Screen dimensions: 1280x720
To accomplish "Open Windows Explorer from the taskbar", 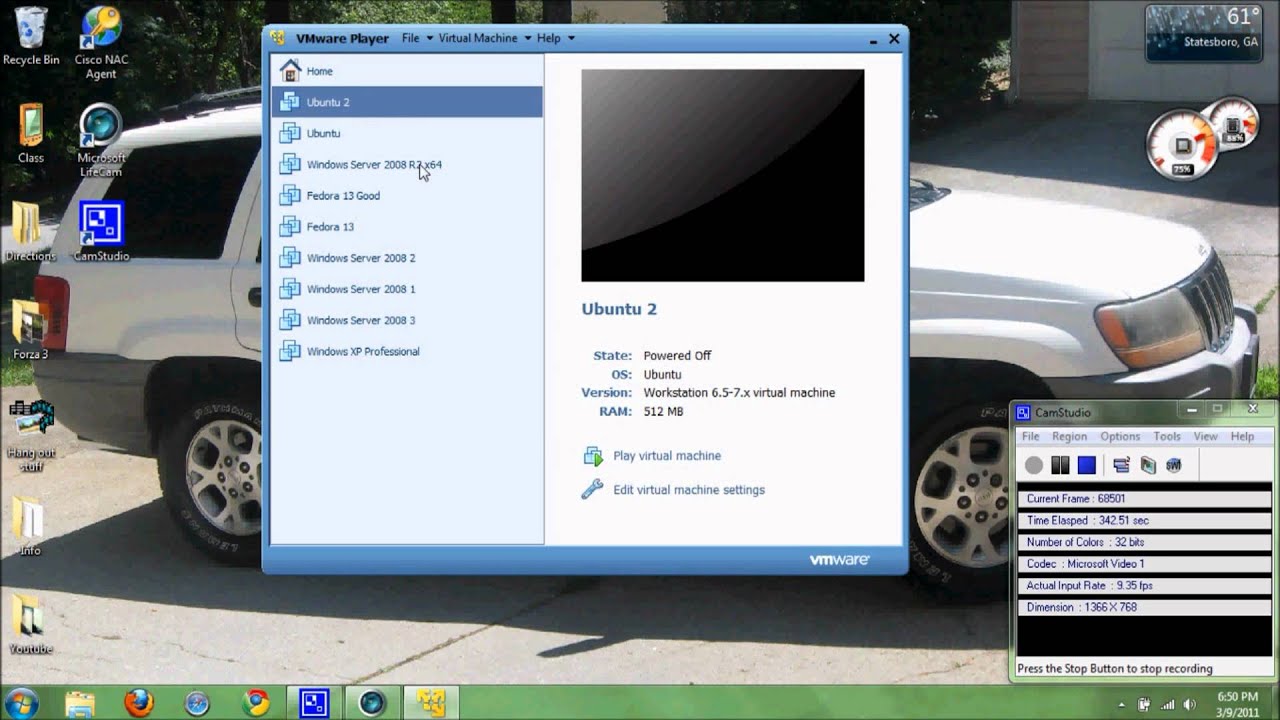I will pos(80,703).
